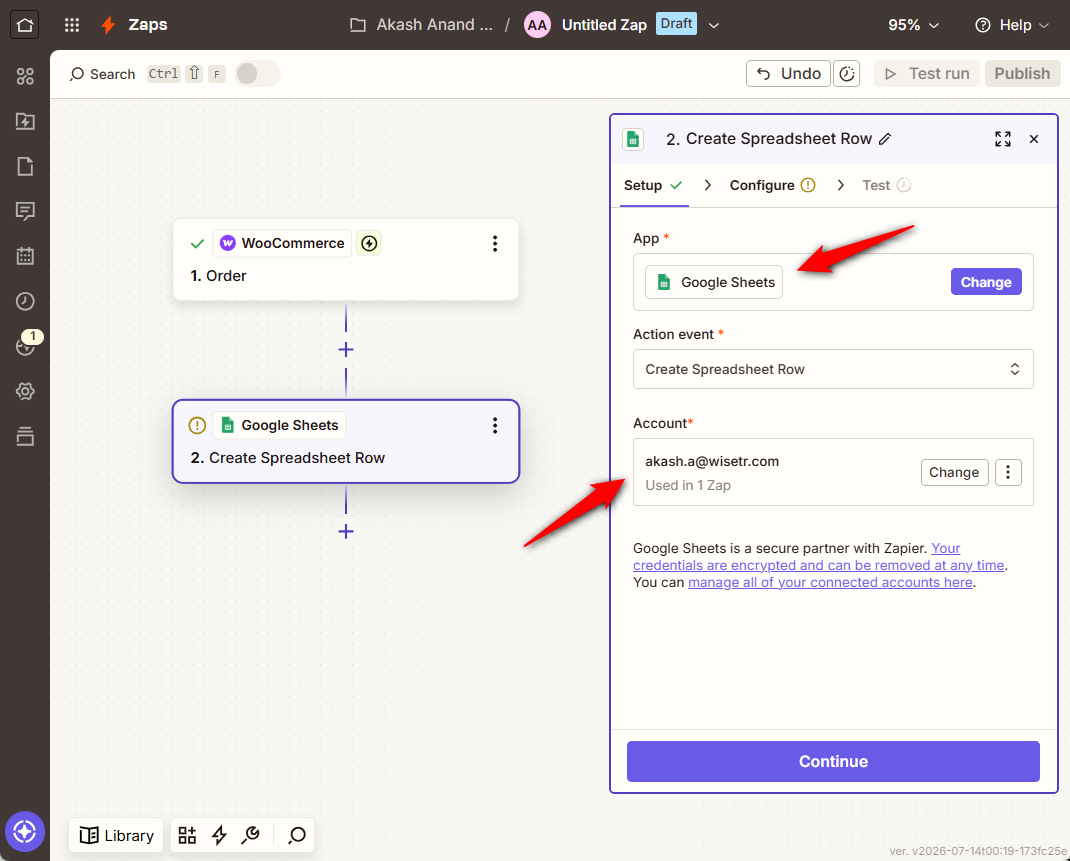1070x861 pixels.
Task: Open the stacked layers sidebar icon
Action: pyautogui.click(x=25, y=436)
